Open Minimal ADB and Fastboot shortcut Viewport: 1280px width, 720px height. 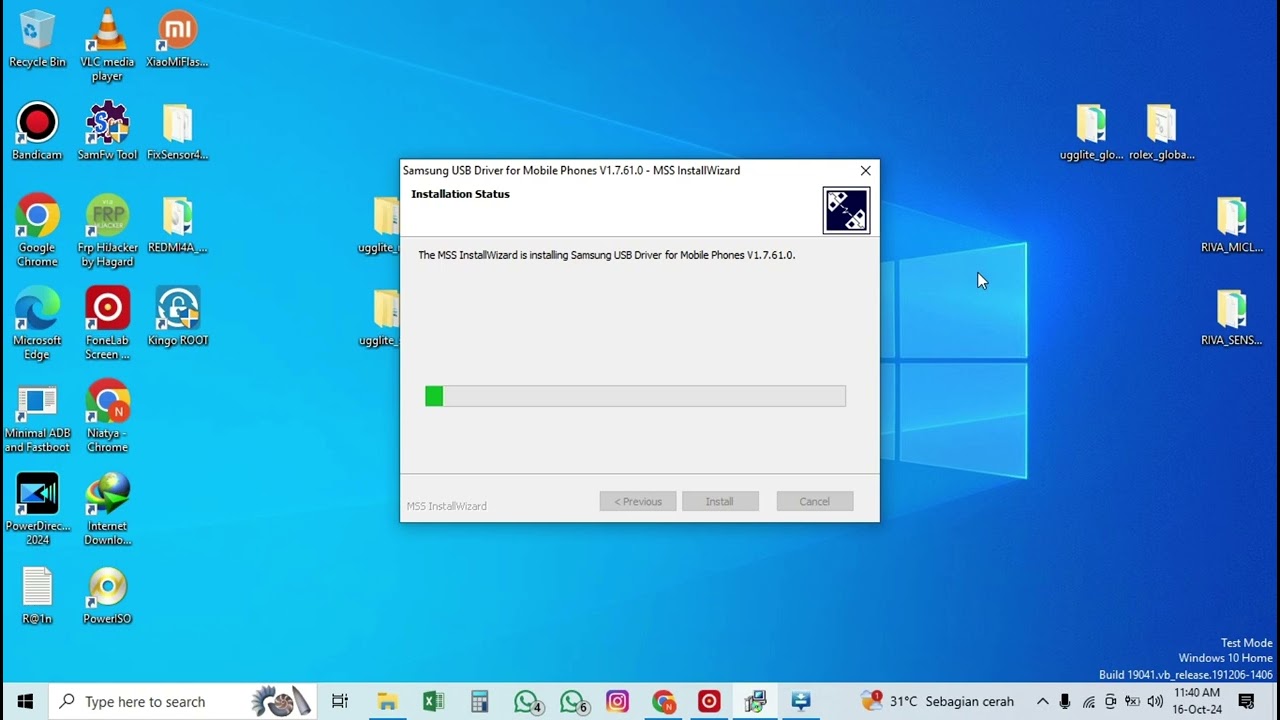[x=37, y=417]
